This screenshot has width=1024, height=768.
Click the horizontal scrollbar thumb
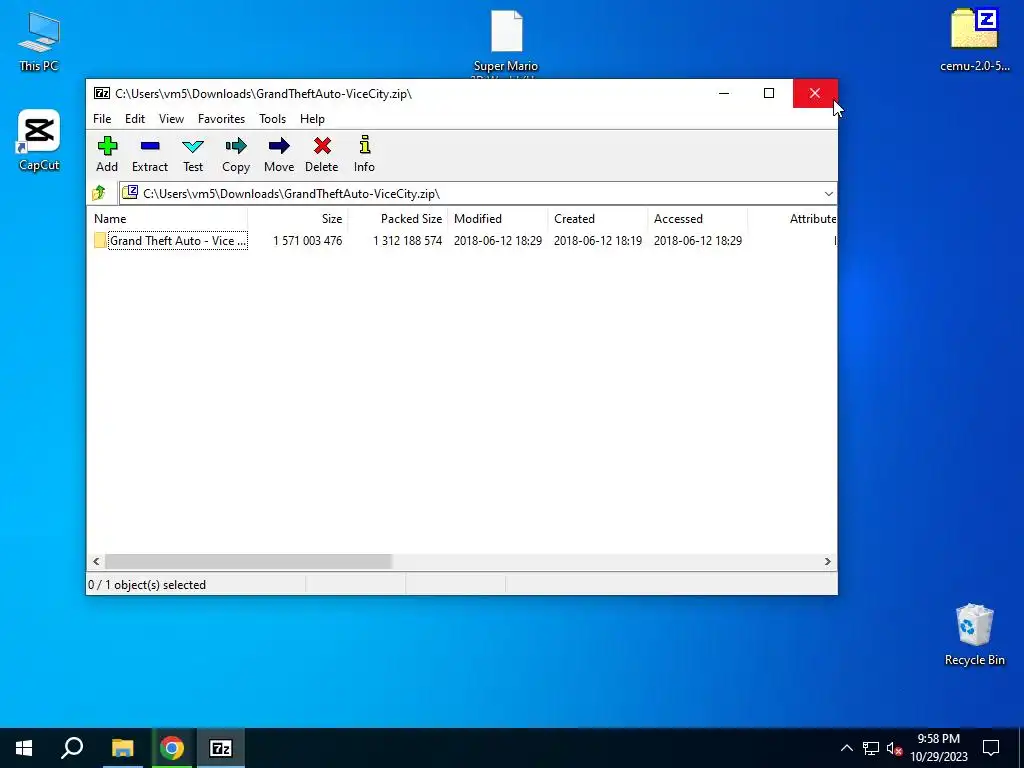[248, 562]
